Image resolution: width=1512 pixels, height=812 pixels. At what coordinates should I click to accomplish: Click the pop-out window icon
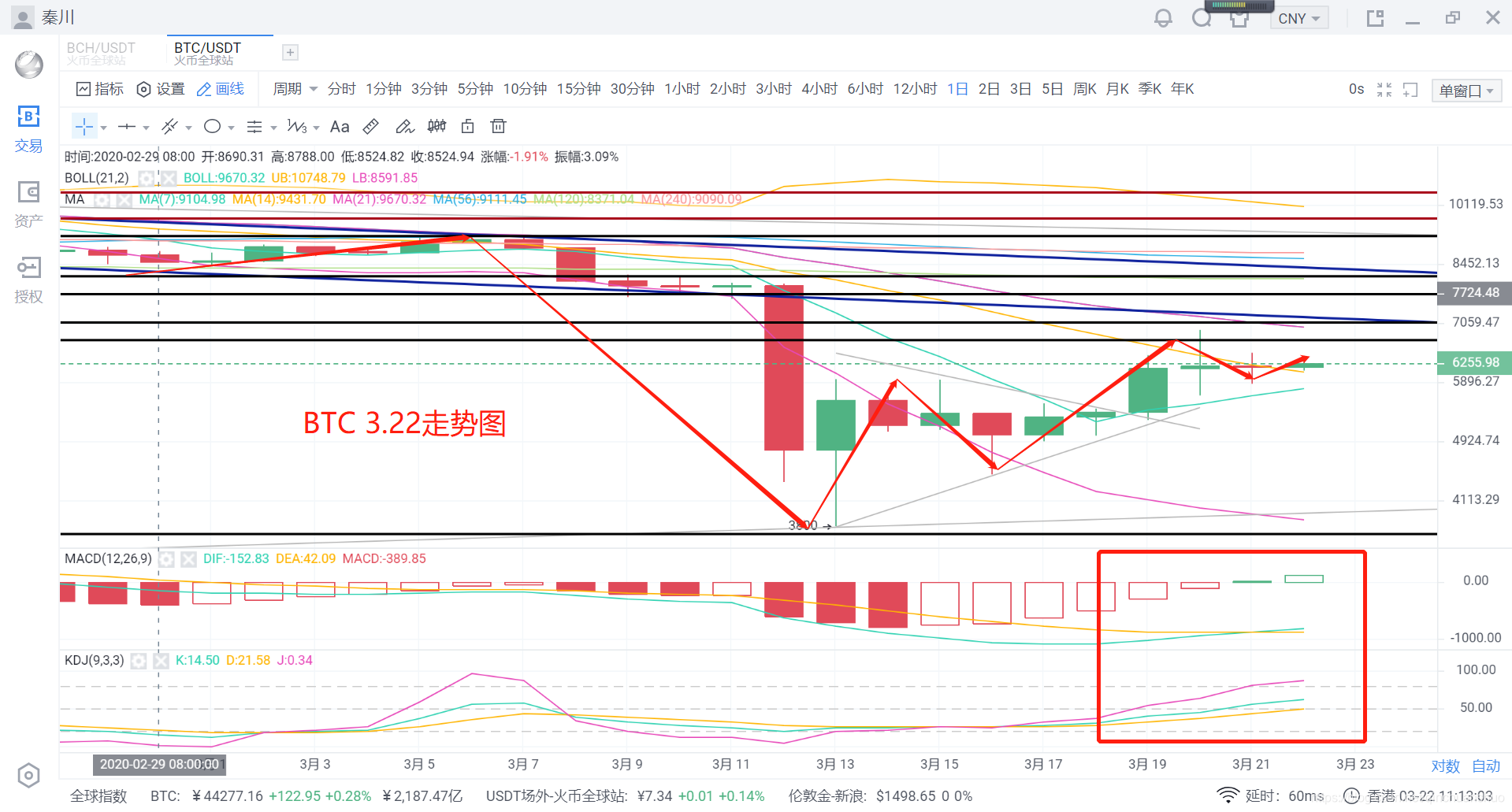pyautogui.click(x=1376, y=18)
